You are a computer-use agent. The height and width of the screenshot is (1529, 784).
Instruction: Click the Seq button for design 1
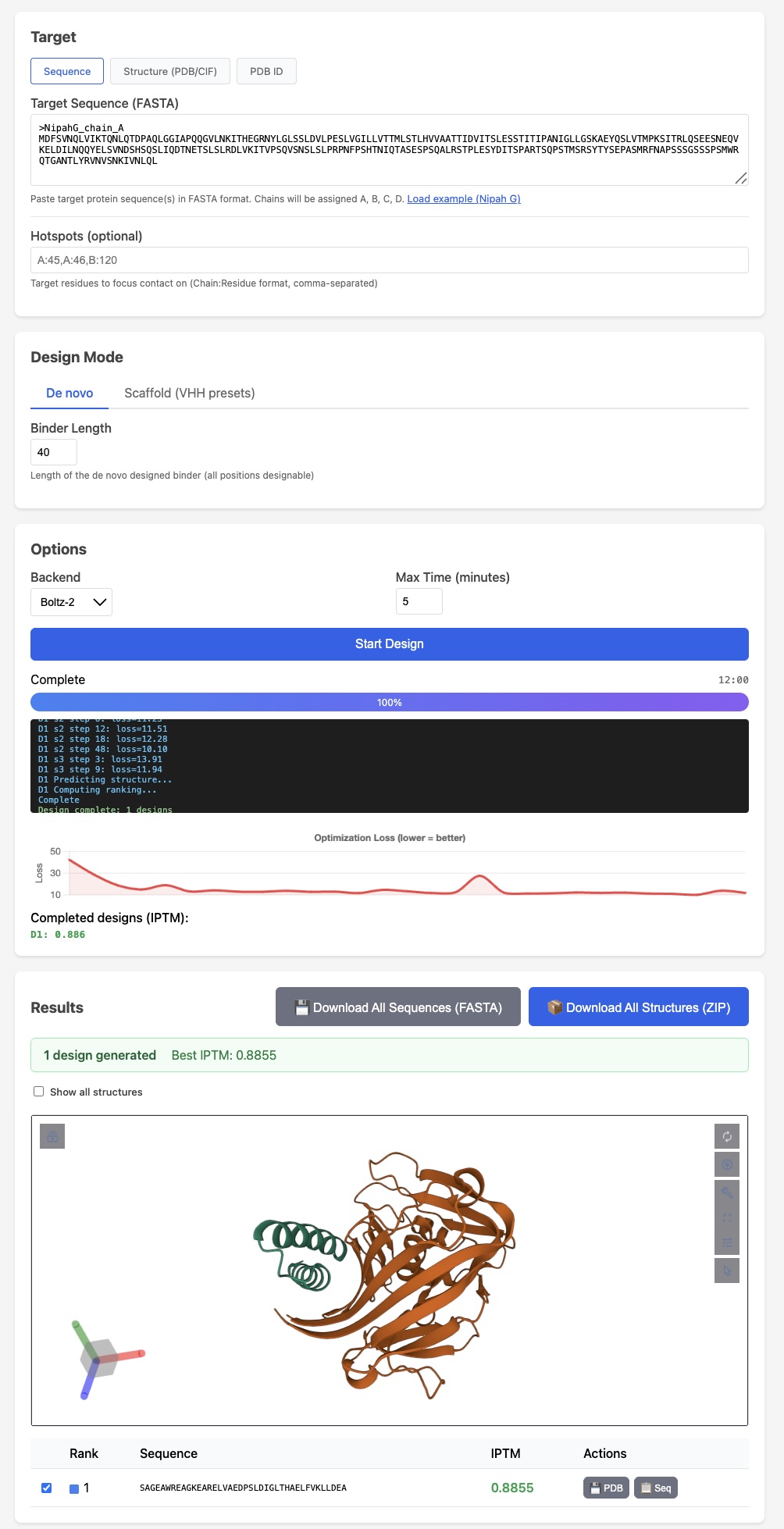pyautogui.click(x=655, y=1488)
